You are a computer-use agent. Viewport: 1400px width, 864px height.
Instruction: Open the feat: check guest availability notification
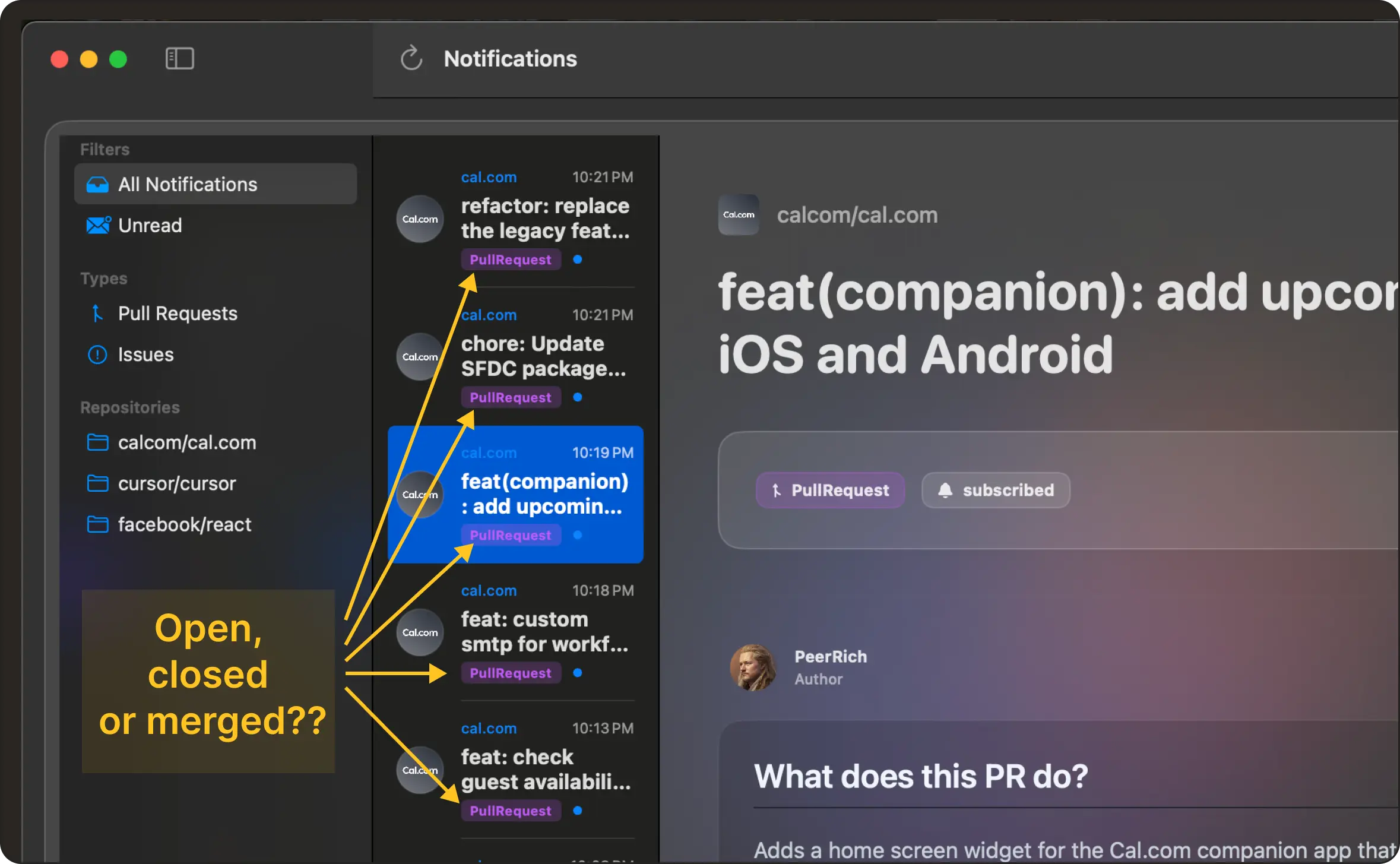[x=544, y=769]
